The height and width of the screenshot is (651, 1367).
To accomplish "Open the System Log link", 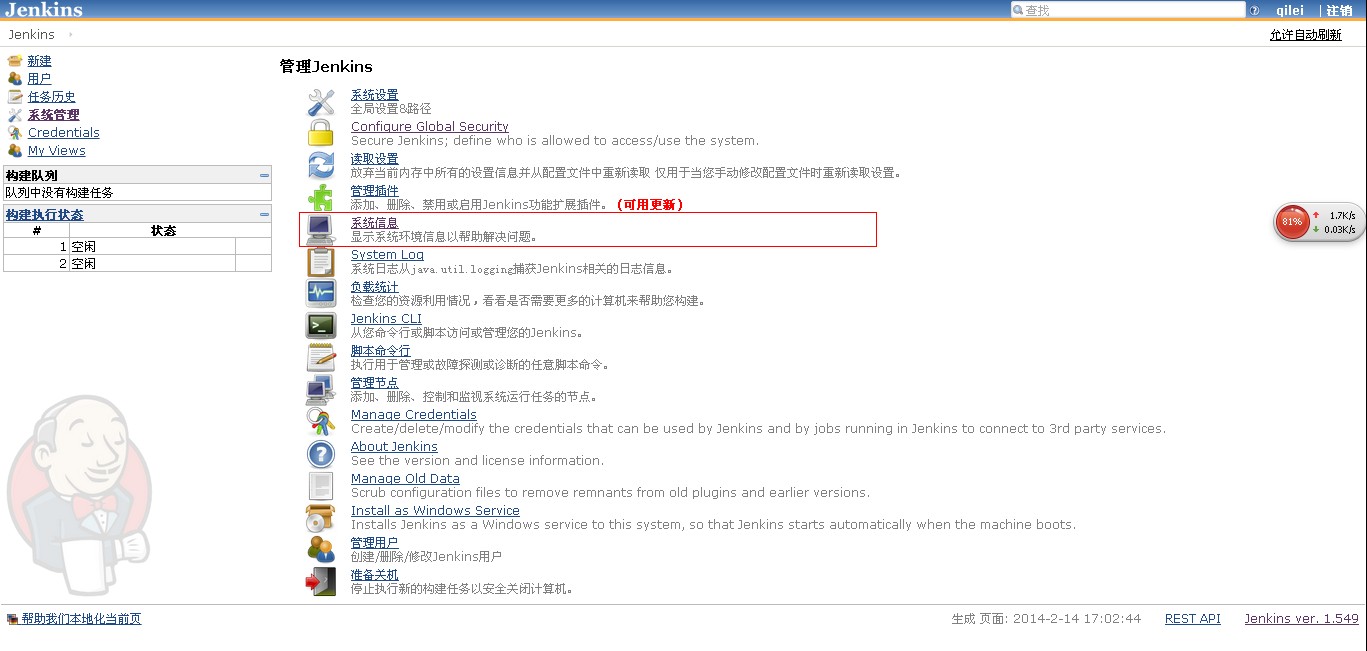I will (388, 255).
